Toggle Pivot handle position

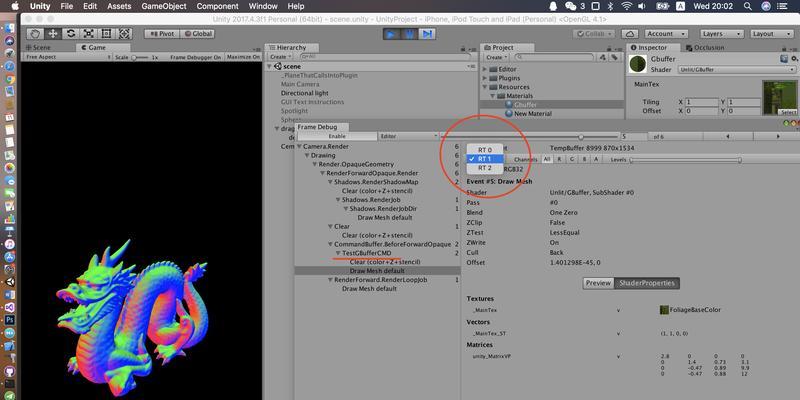tap(161, 34)
